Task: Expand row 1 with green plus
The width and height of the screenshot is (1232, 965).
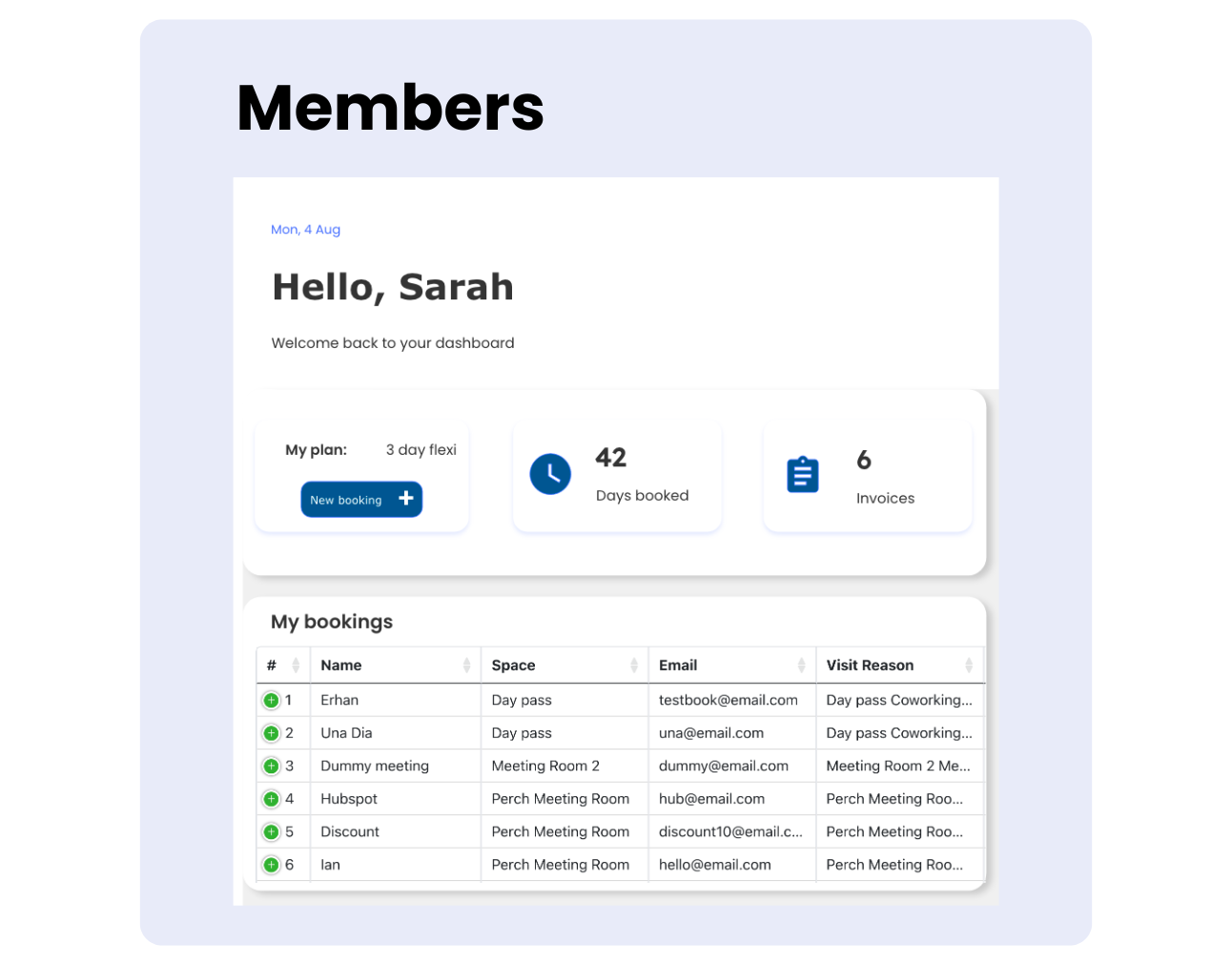Action: click(271, 701)
